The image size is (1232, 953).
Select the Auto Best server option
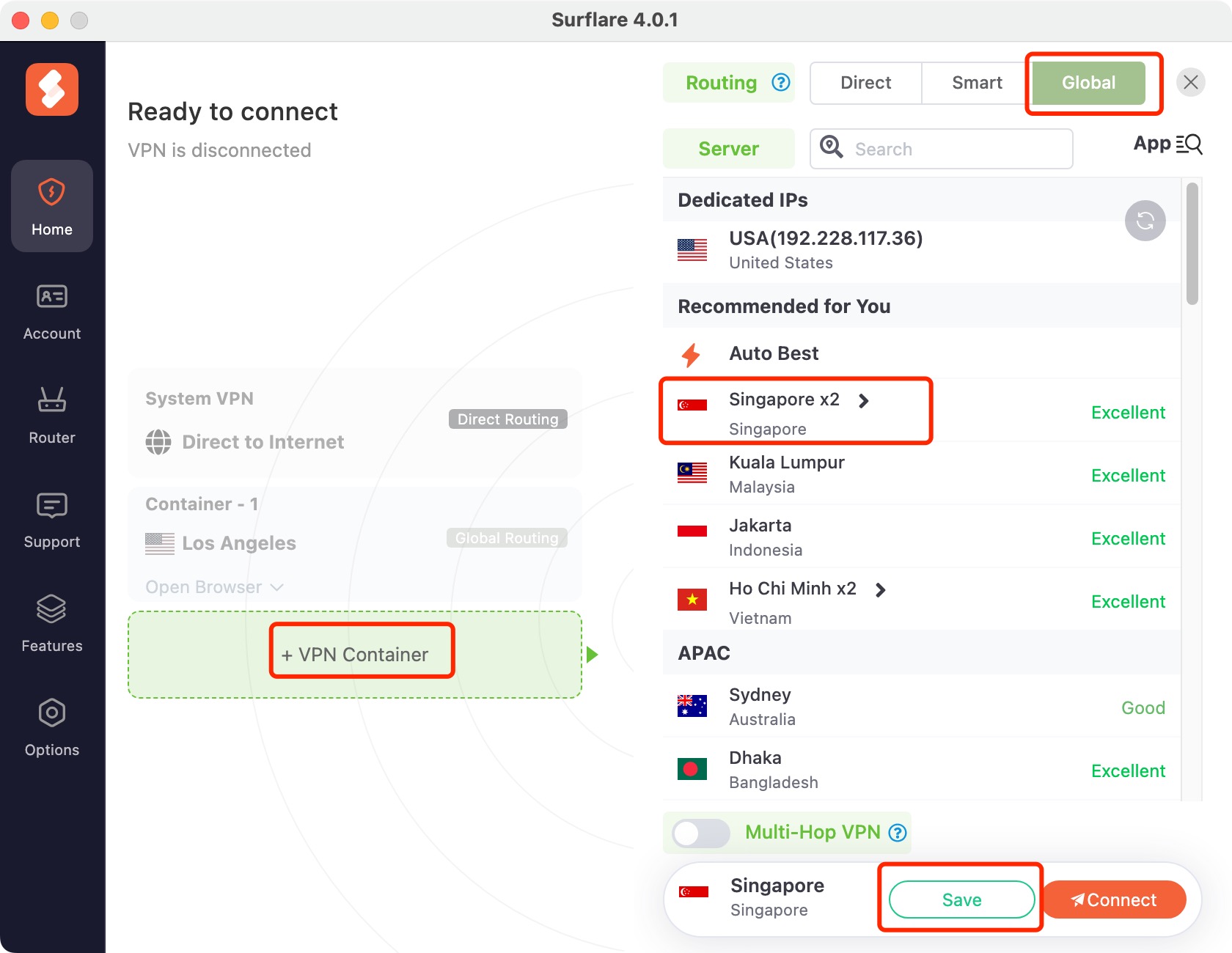[x=773, y=353]
